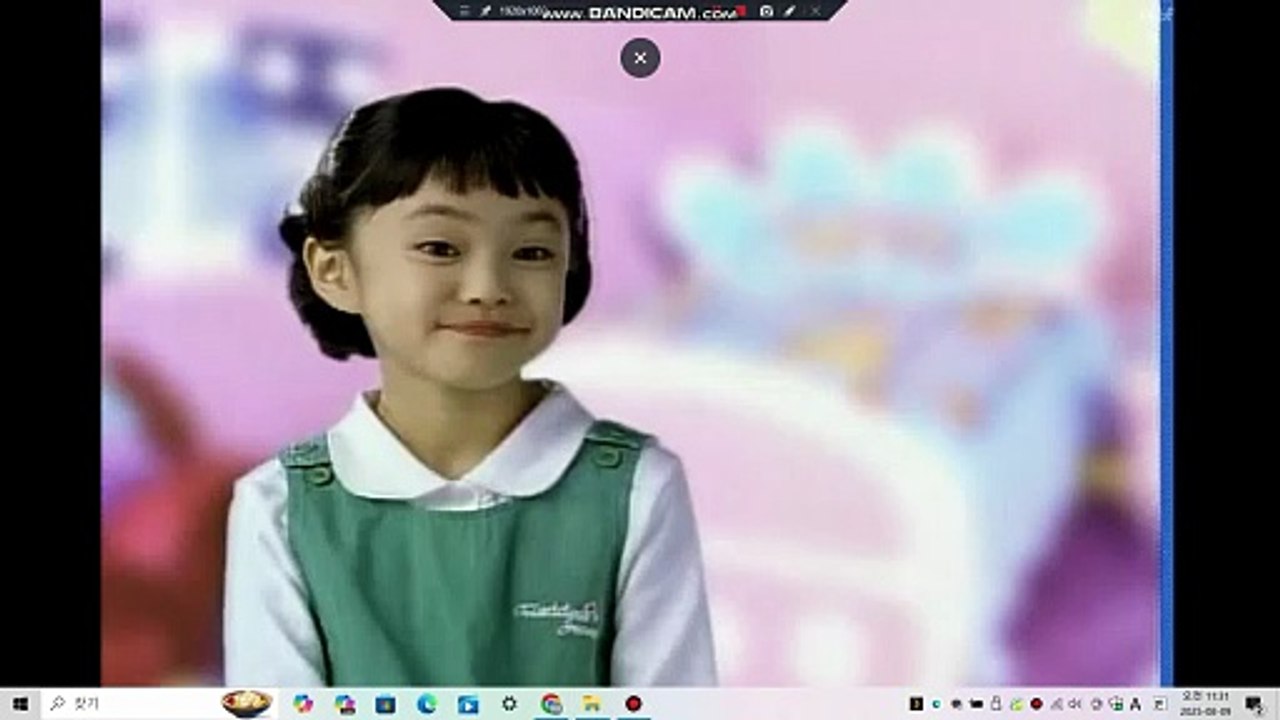Open the volume control in system tray
This screenshot has width=1280, height=720.
(x=1076, y=704)
